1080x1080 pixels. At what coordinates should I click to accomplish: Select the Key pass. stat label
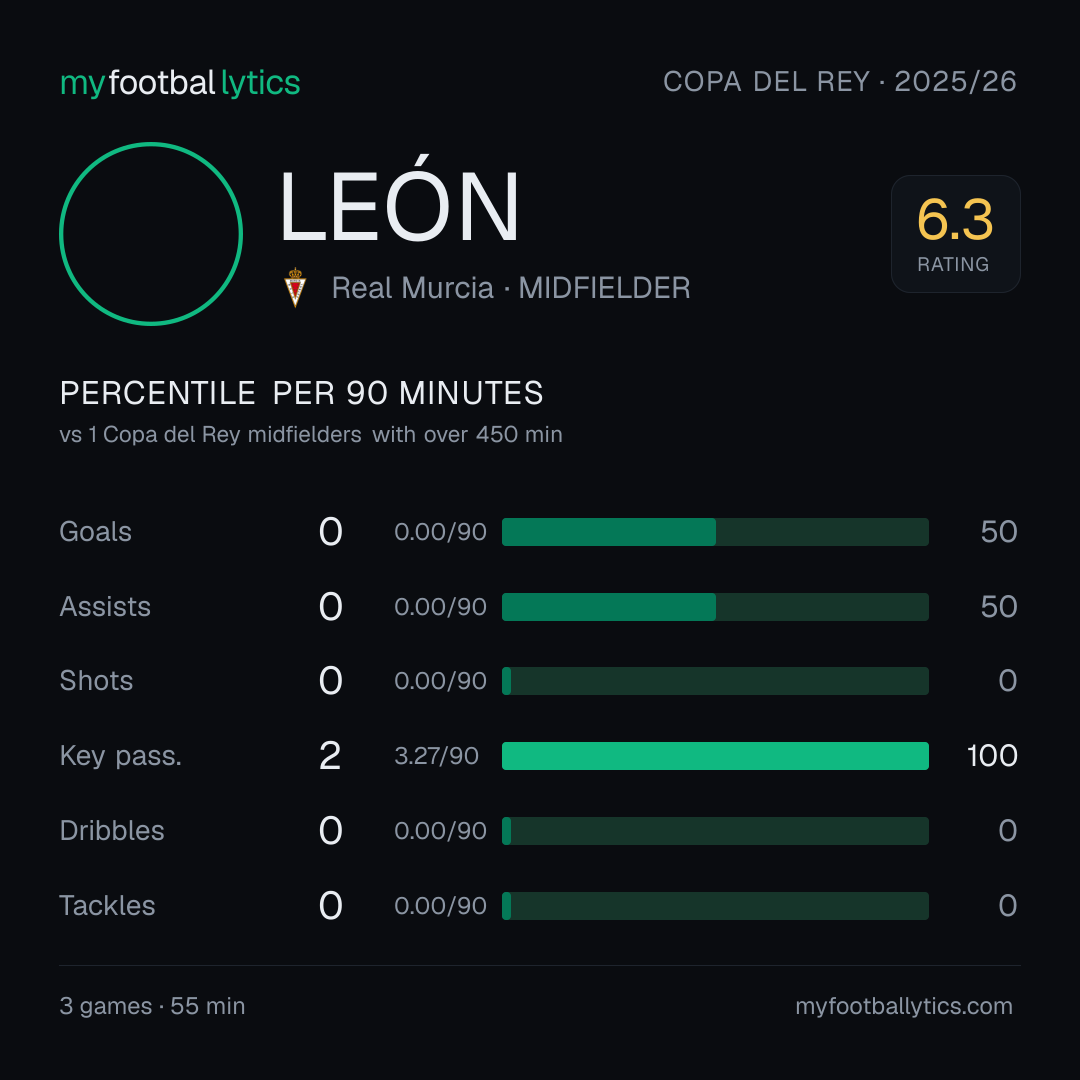(x=121, y=756)
